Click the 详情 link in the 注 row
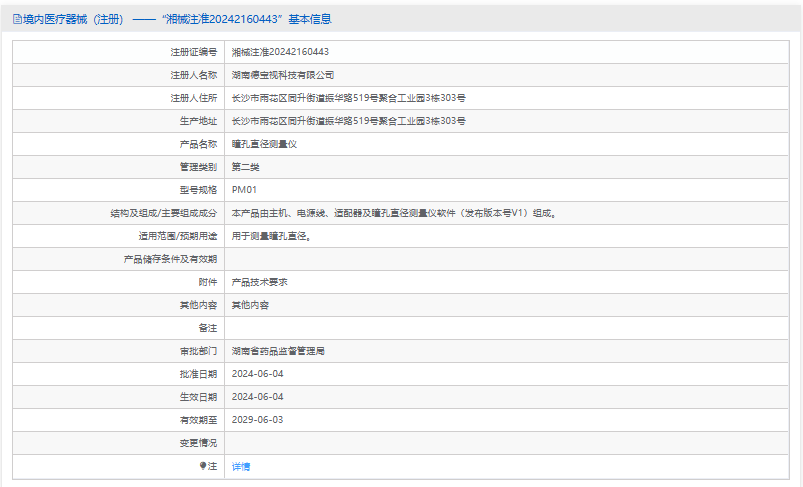Screen dimensions: 803x487 click(241, 467)
